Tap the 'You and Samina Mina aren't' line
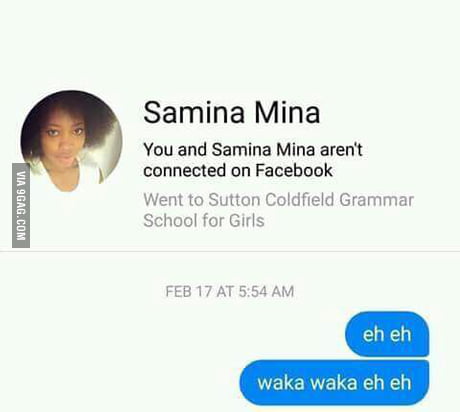 (x=253, y=149)
